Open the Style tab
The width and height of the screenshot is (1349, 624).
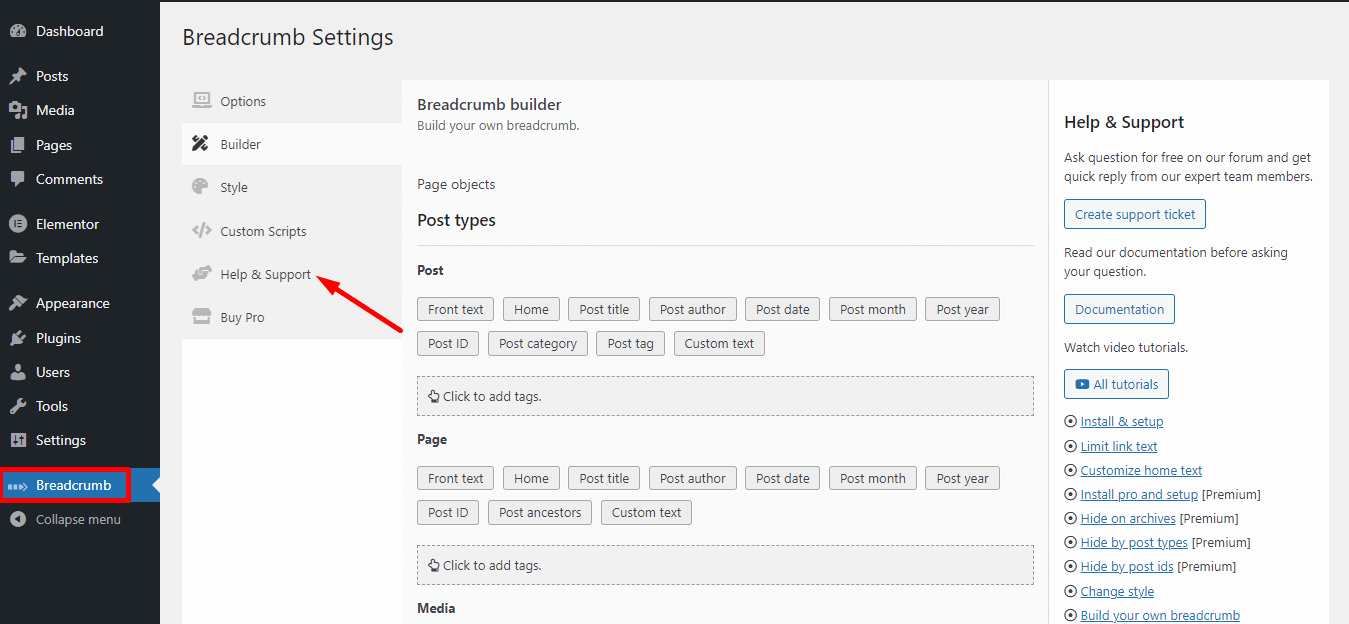[x=292, y=187]
